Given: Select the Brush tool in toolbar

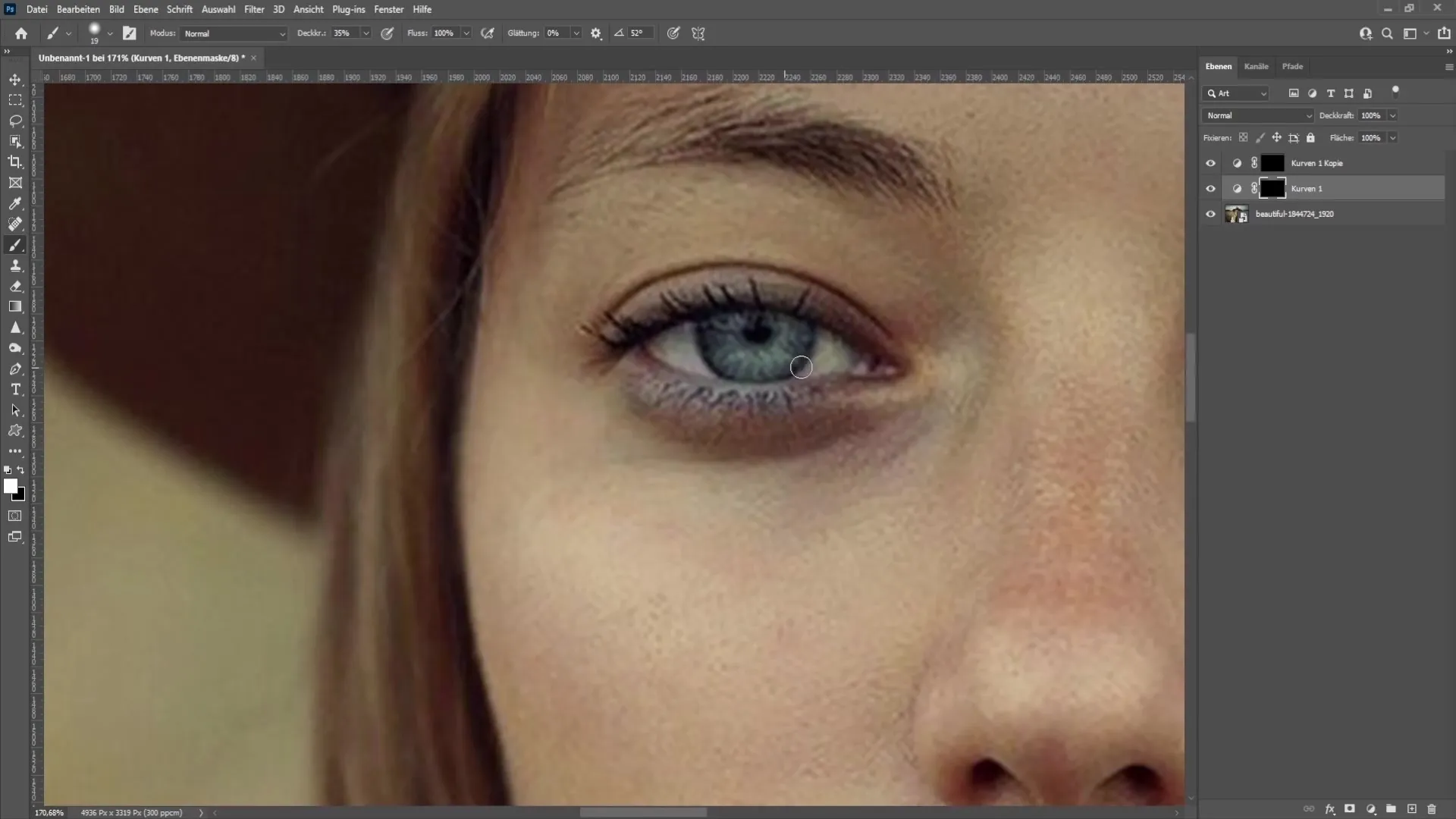Looking at the screenshot, I should (15, 244).
